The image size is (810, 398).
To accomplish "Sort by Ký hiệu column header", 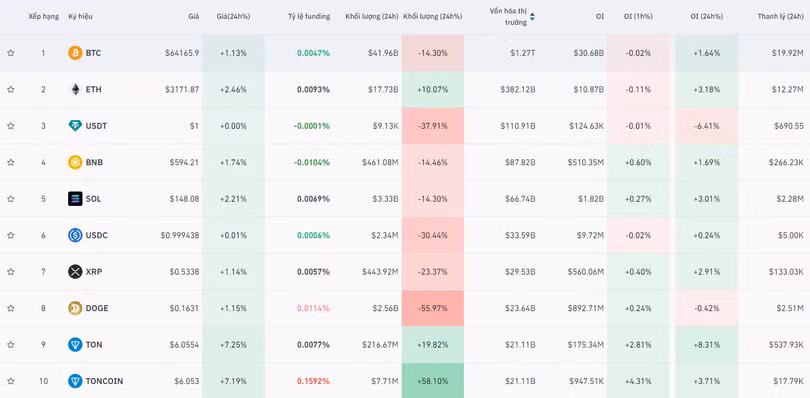I will pos(80,17).
